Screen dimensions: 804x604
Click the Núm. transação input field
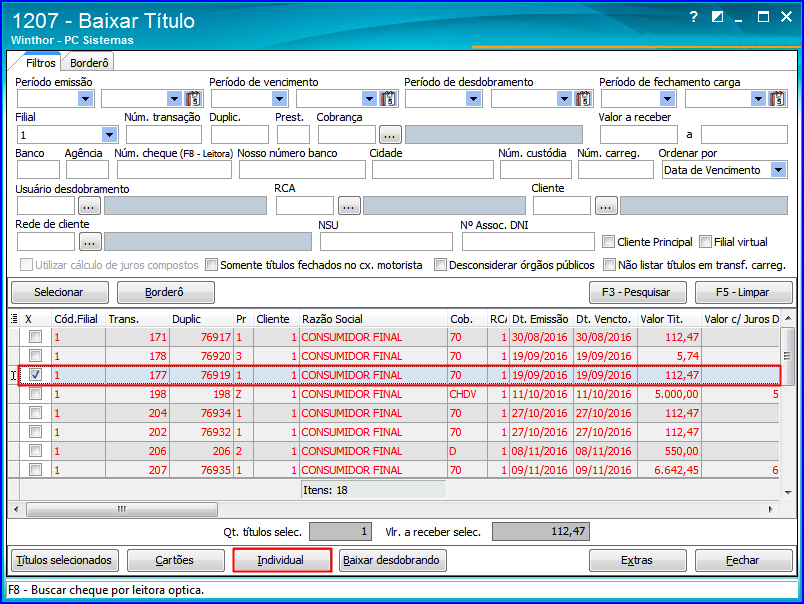(x=164, y=135)
